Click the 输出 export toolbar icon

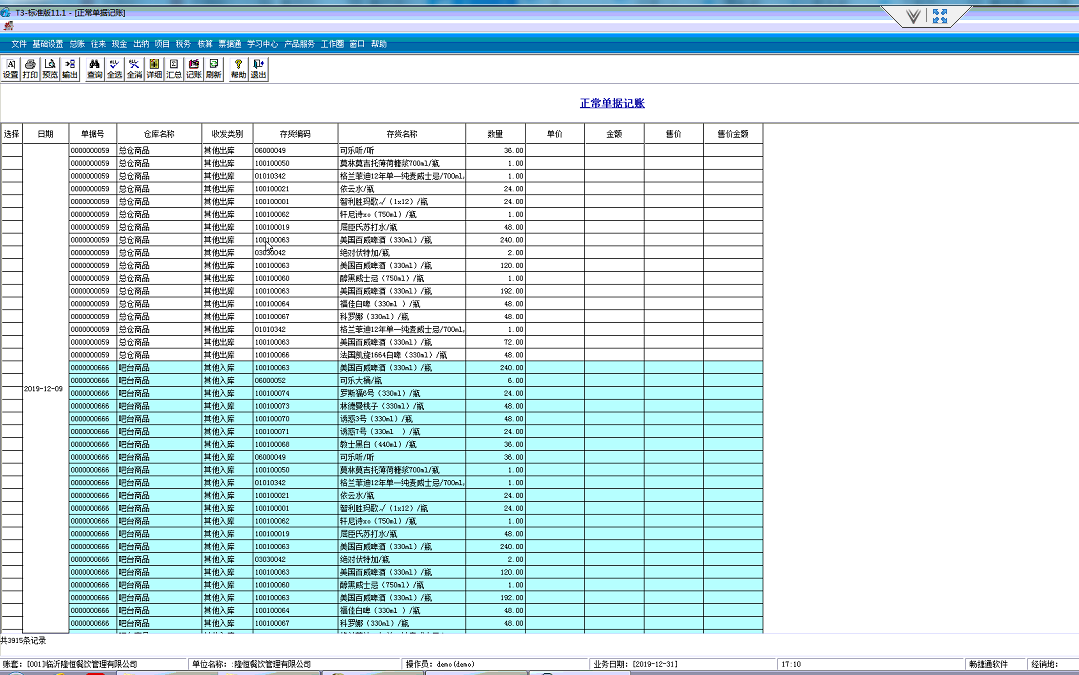point(70,69)
